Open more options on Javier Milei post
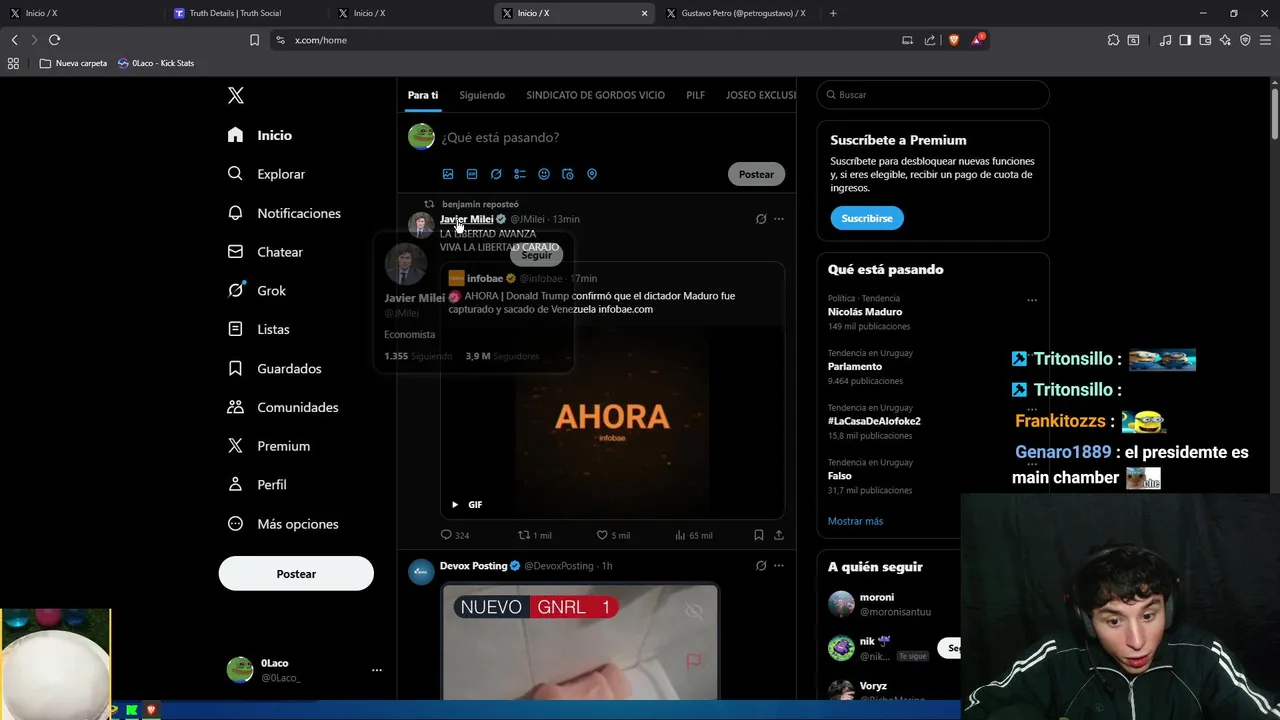The width and height of the screenshot is (1280, 720). click(x=779, y=219)
